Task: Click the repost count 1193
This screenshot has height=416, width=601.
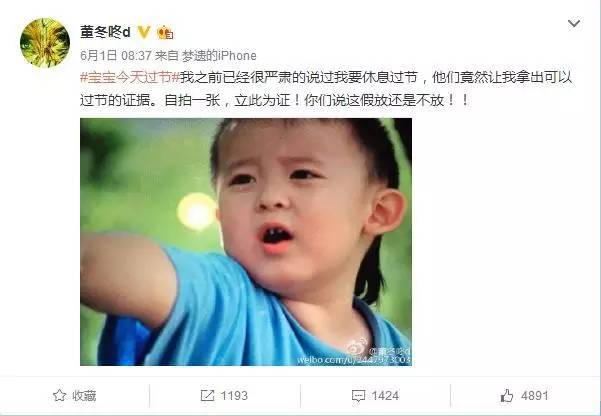Action: [x=234, y=396]
